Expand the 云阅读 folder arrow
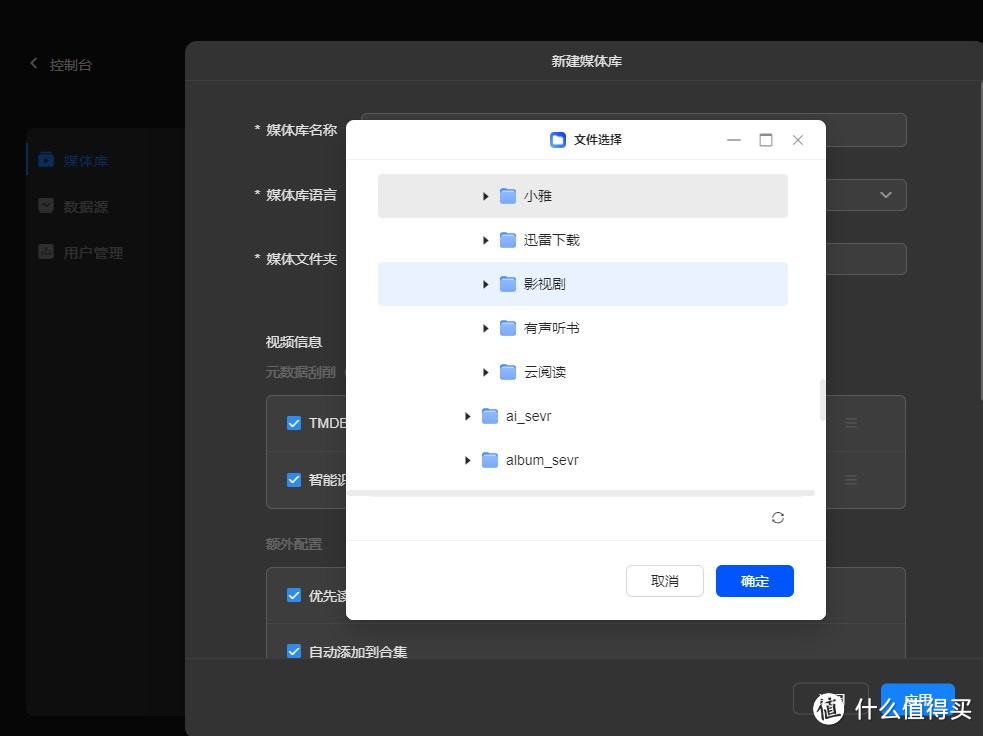 [485, 372]
